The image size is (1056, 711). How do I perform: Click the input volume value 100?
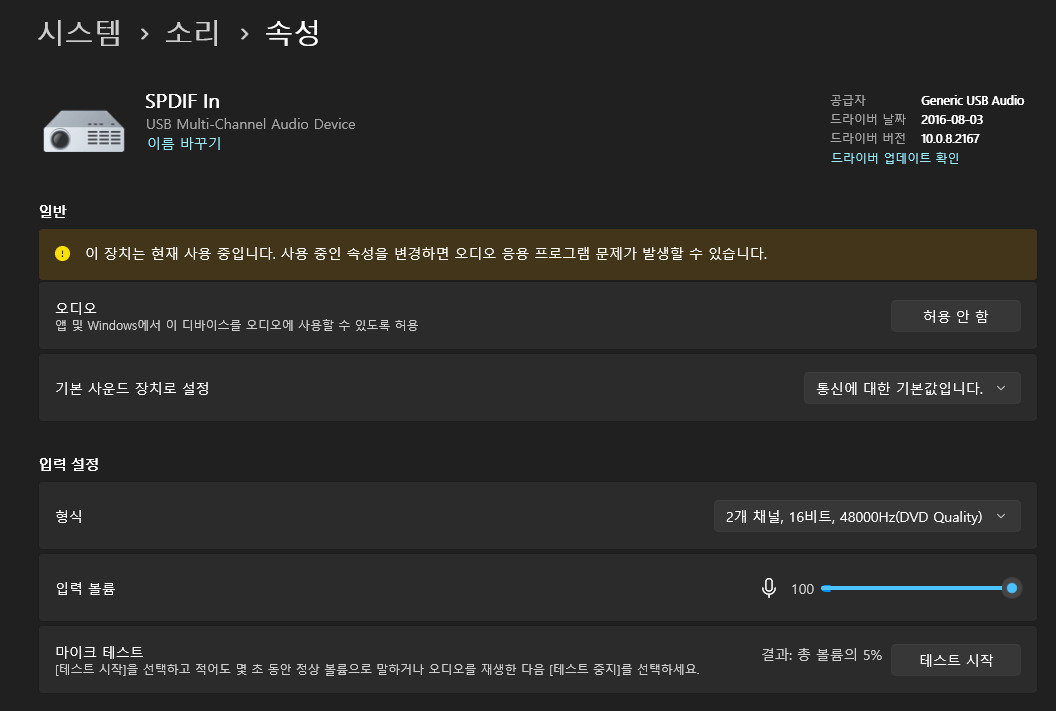pyautogui.click(x=802, y=589)
